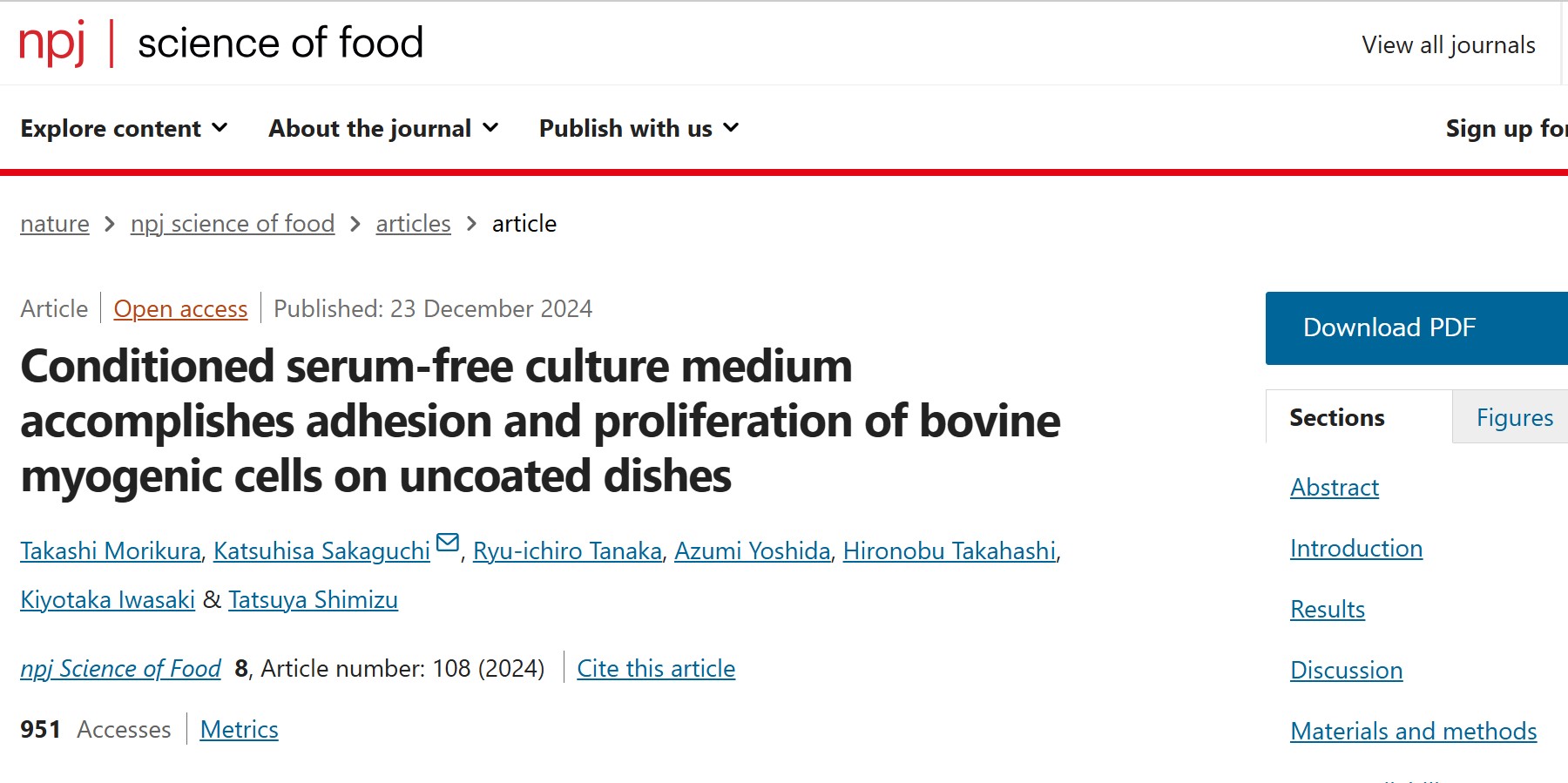
Task: Select the Sections tab
Action: (x=1358, y=417)
